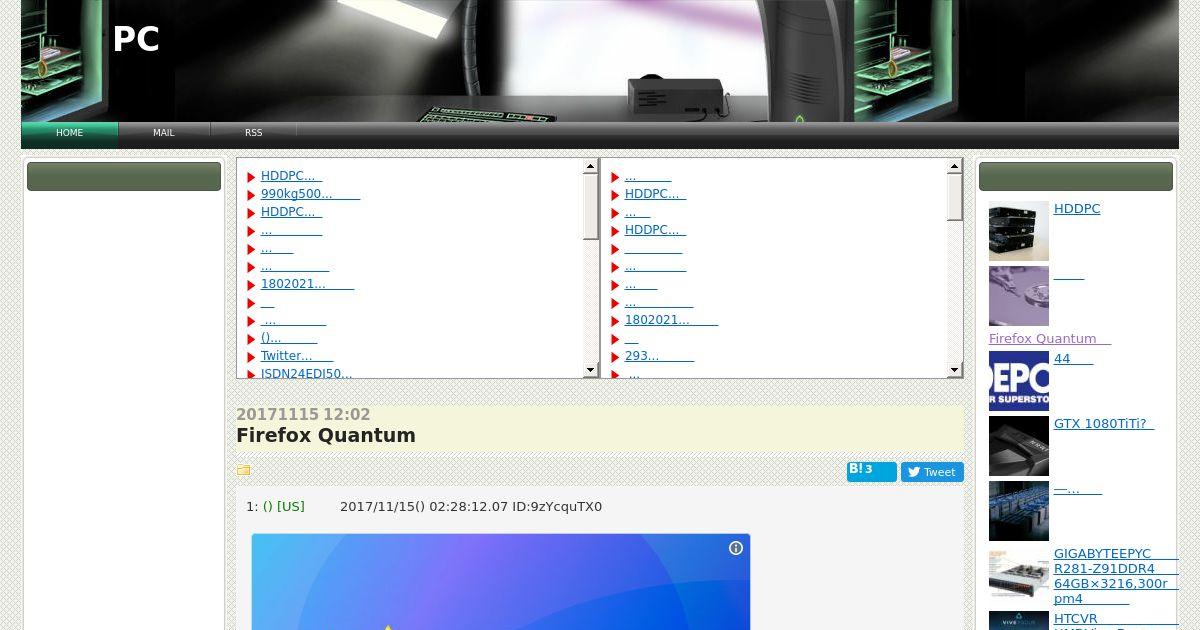
Task: Click the GIGABYTE rack server thumbnail
Action: 1019,576
